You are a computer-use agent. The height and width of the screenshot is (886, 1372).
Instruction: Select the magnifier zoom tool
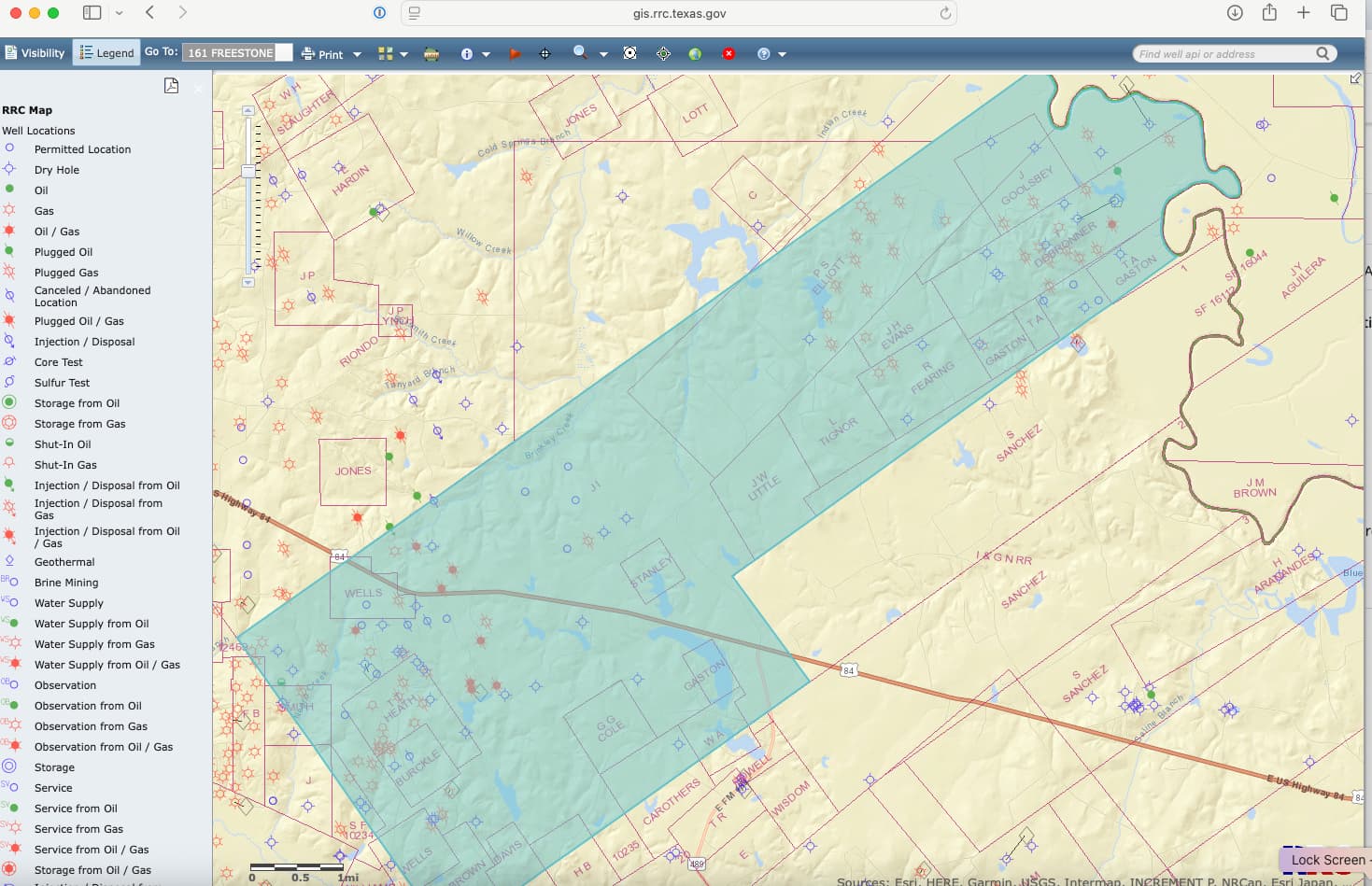pos(580,52)
